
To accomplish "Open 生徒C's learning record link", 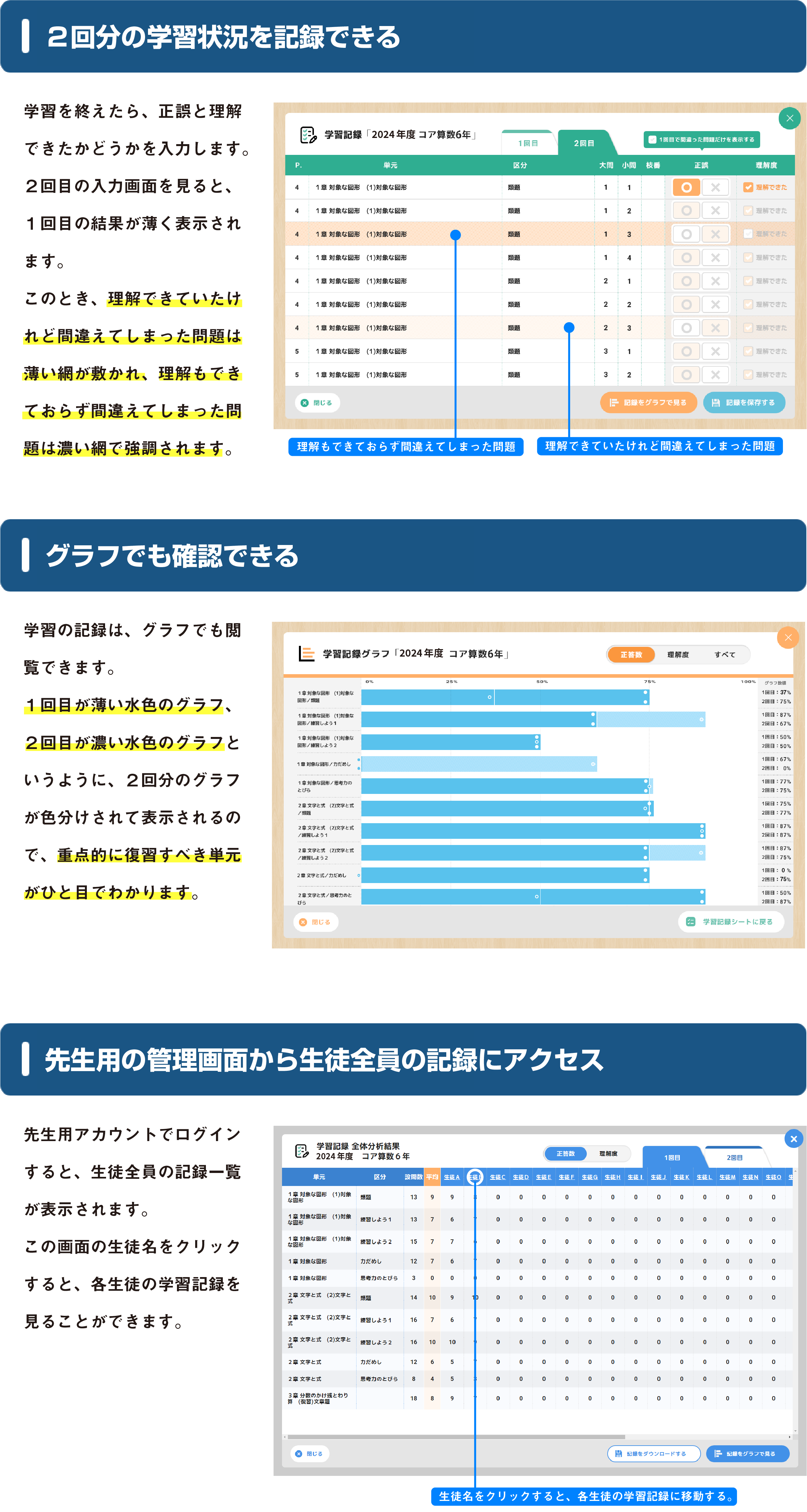I will (498, 1177).
